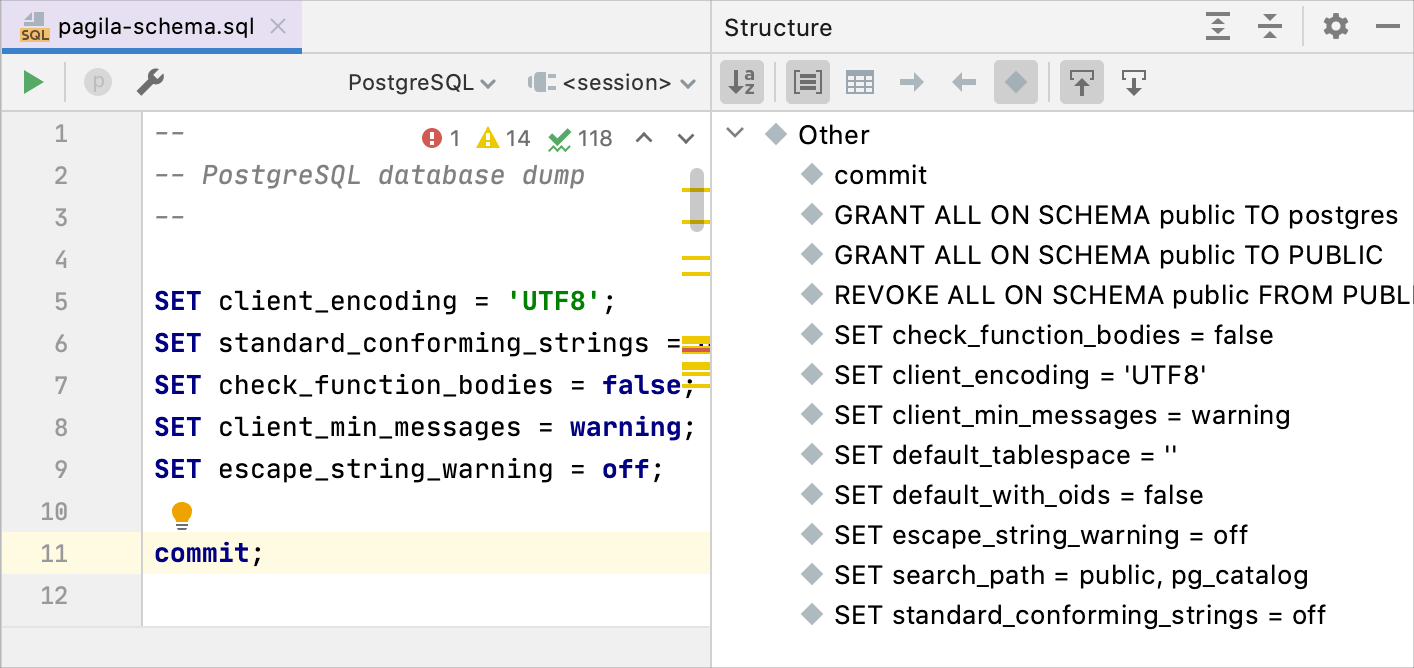Viewport: 1414px width, 668px height.
Task: Run the SQL script with green play button
Action: [34, 82]
